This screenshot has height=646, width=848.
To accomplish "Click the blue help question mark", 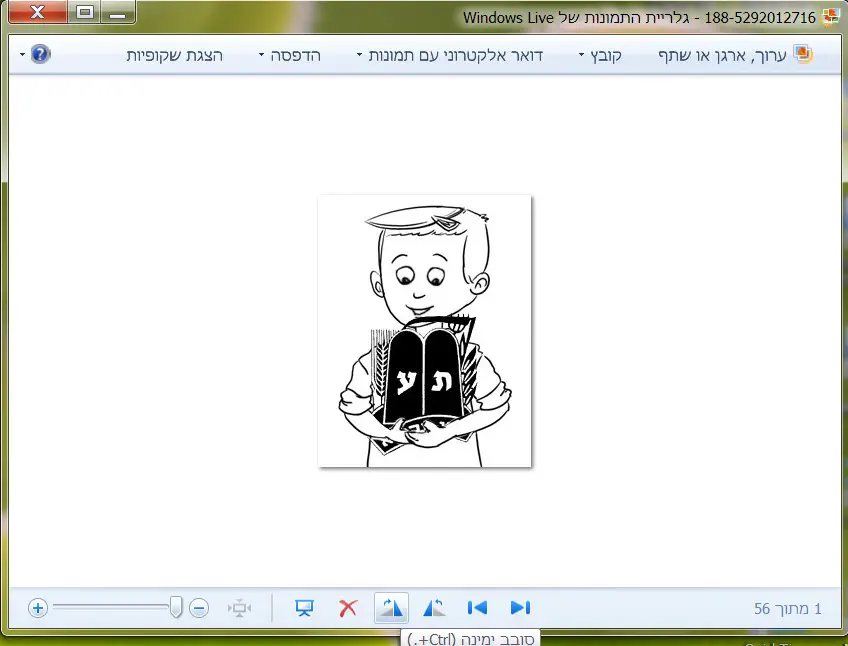I will (40, 55).
